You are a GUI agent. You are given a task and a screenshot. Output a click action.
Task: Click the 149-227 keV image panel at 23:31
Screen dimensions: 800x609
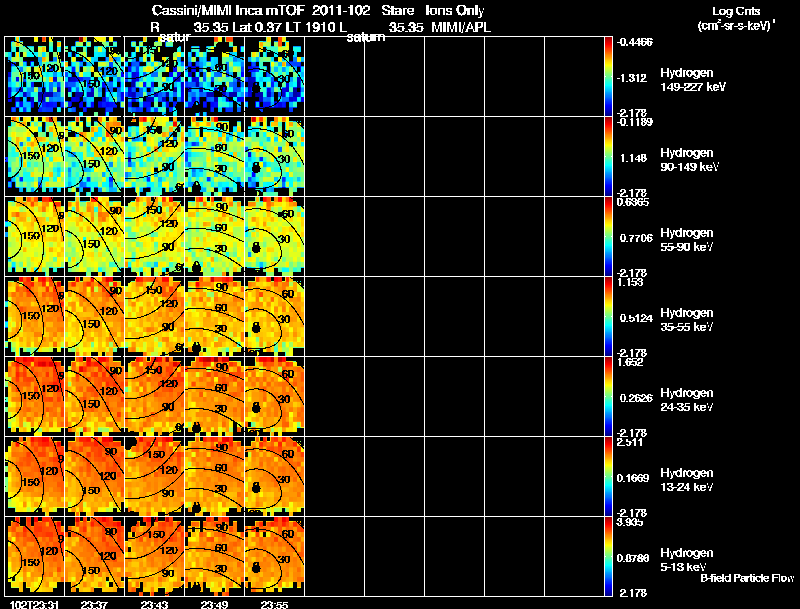tap(35, 76)
